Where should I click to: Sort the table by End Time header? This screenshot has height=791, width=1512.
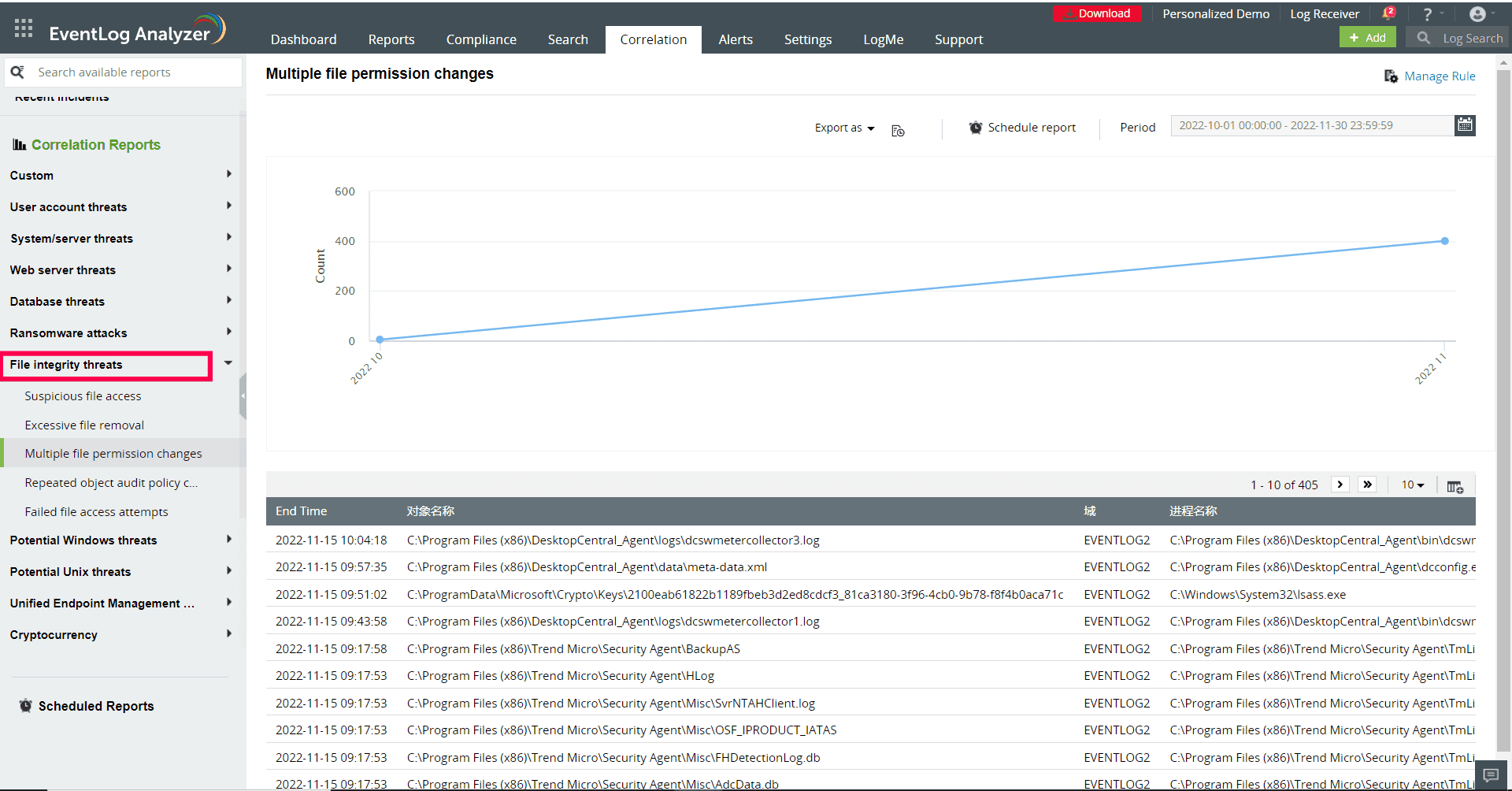tap(301, 511)
